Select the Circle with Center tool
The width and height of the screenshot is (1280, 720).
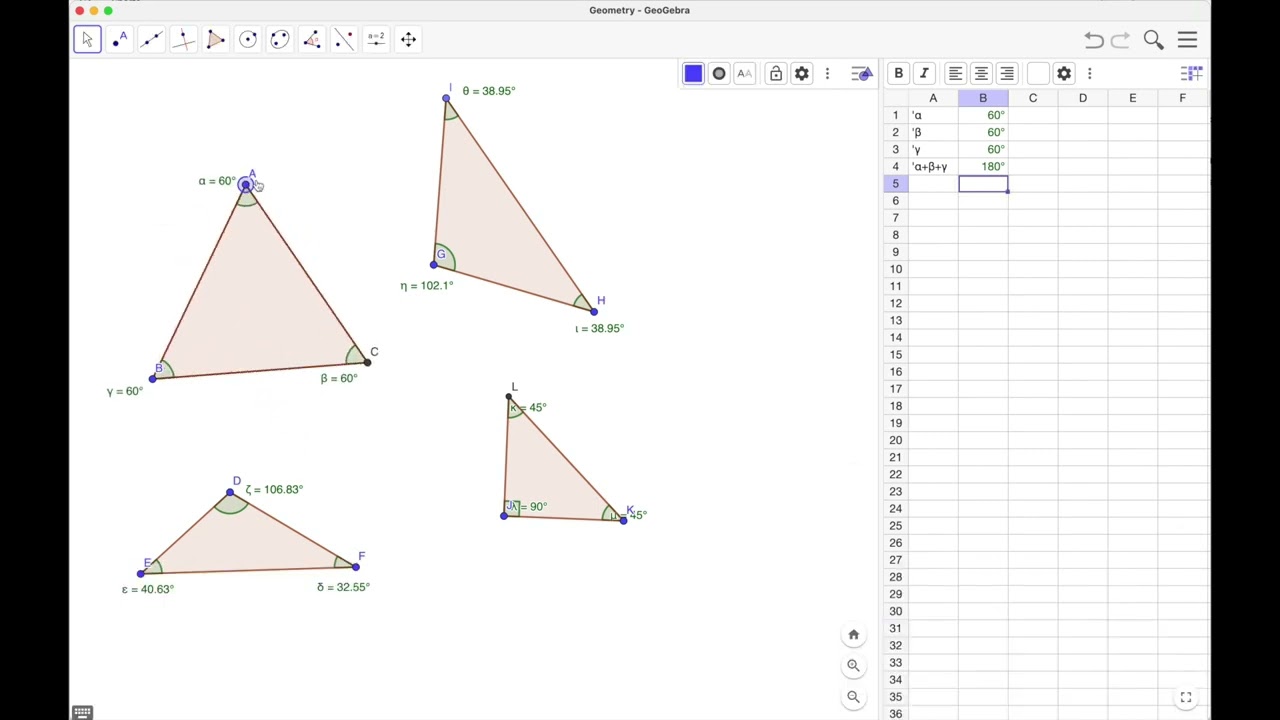(248, 39)
